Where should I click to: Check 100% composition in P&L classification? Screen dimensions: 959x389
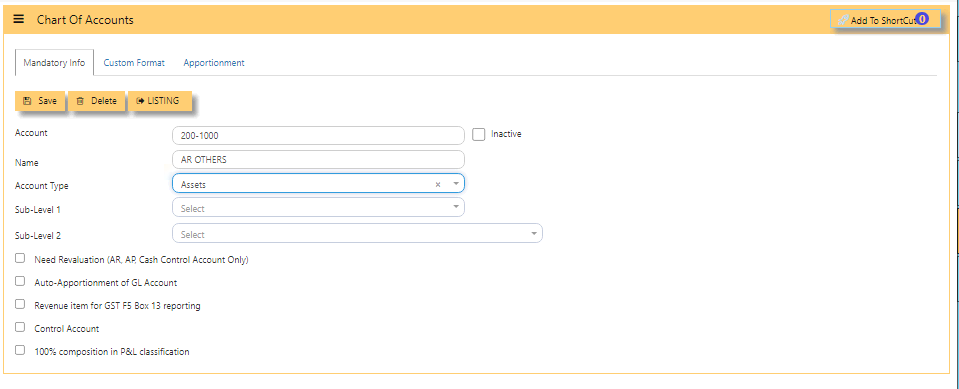(x=20, y=350)
